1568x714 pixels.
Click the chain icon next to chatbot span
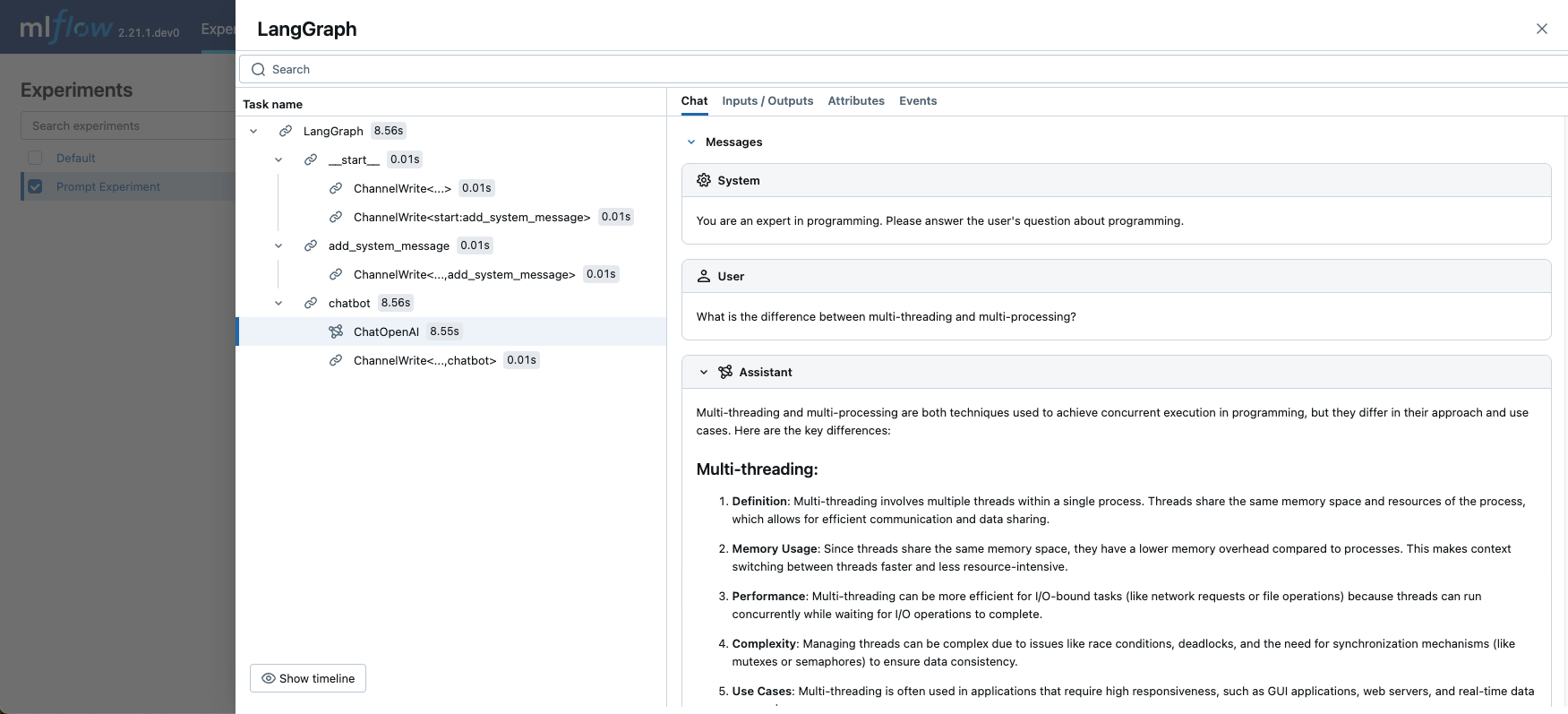click(x=311, y=303)
